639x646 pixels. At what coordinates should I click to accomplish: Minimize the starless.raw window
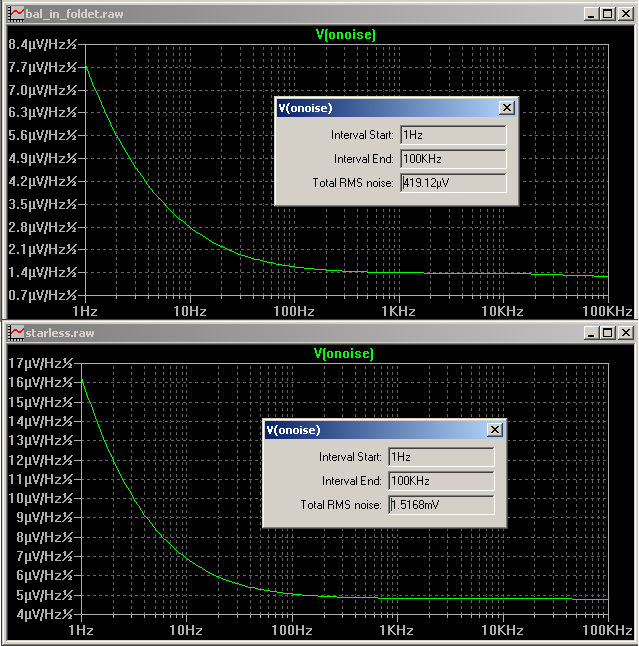pyautogui.click(x=591, y=332)
